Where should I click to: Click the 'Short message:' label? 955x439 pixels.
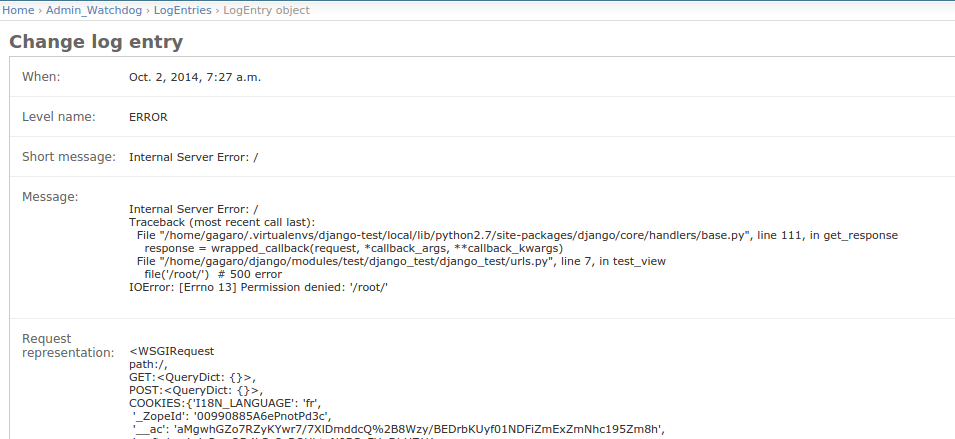[x=69, y=157]
